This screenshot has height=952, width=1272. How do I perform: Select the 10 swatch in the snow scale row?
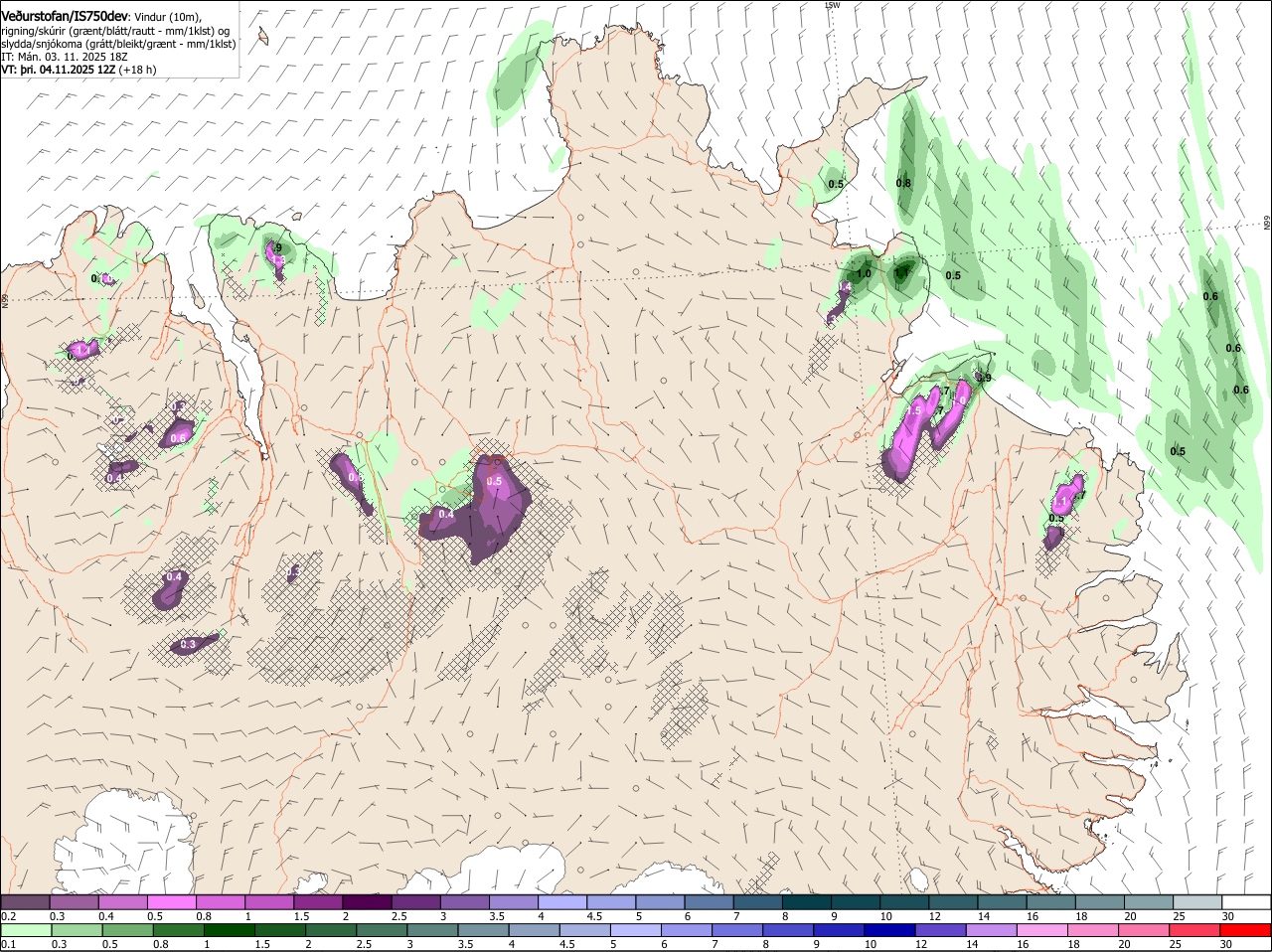[x=903, y=901]
